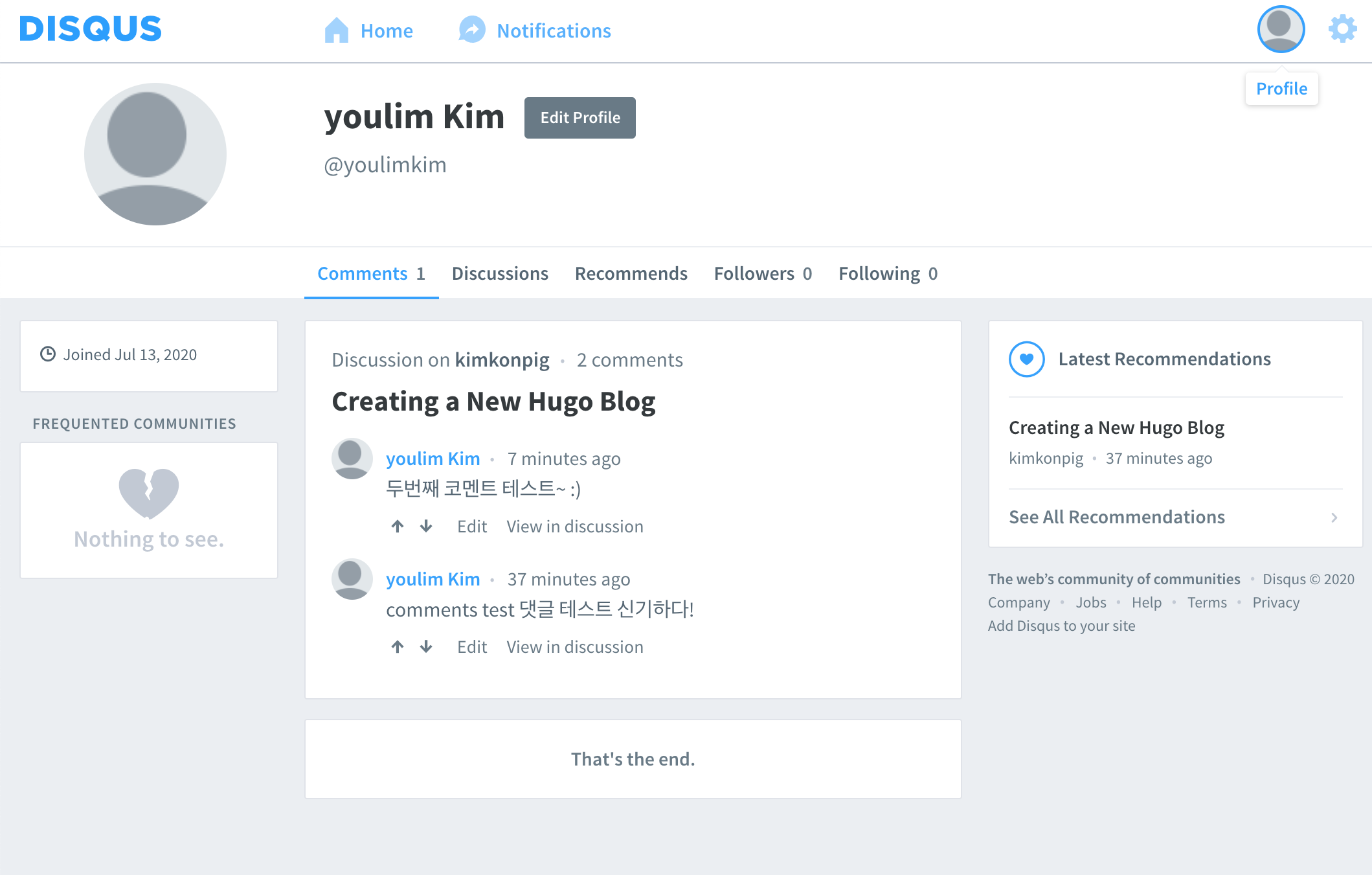Expand See All Recommendations chevron
1372x875 pixels.
click(1334, 517)
